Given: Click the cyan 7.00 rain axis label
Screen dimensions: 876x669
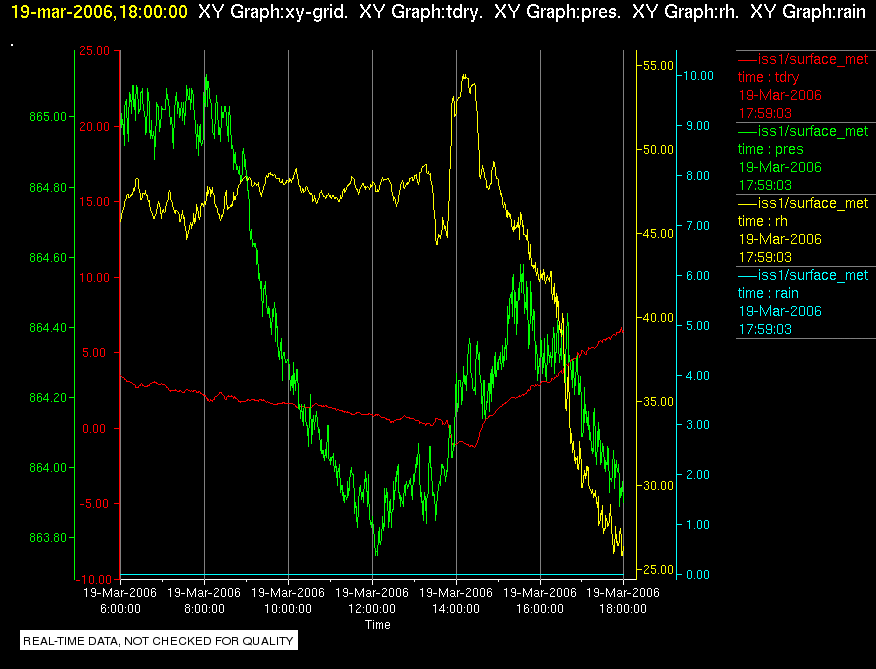Looking at the screenshot, I should pos(697,226).
